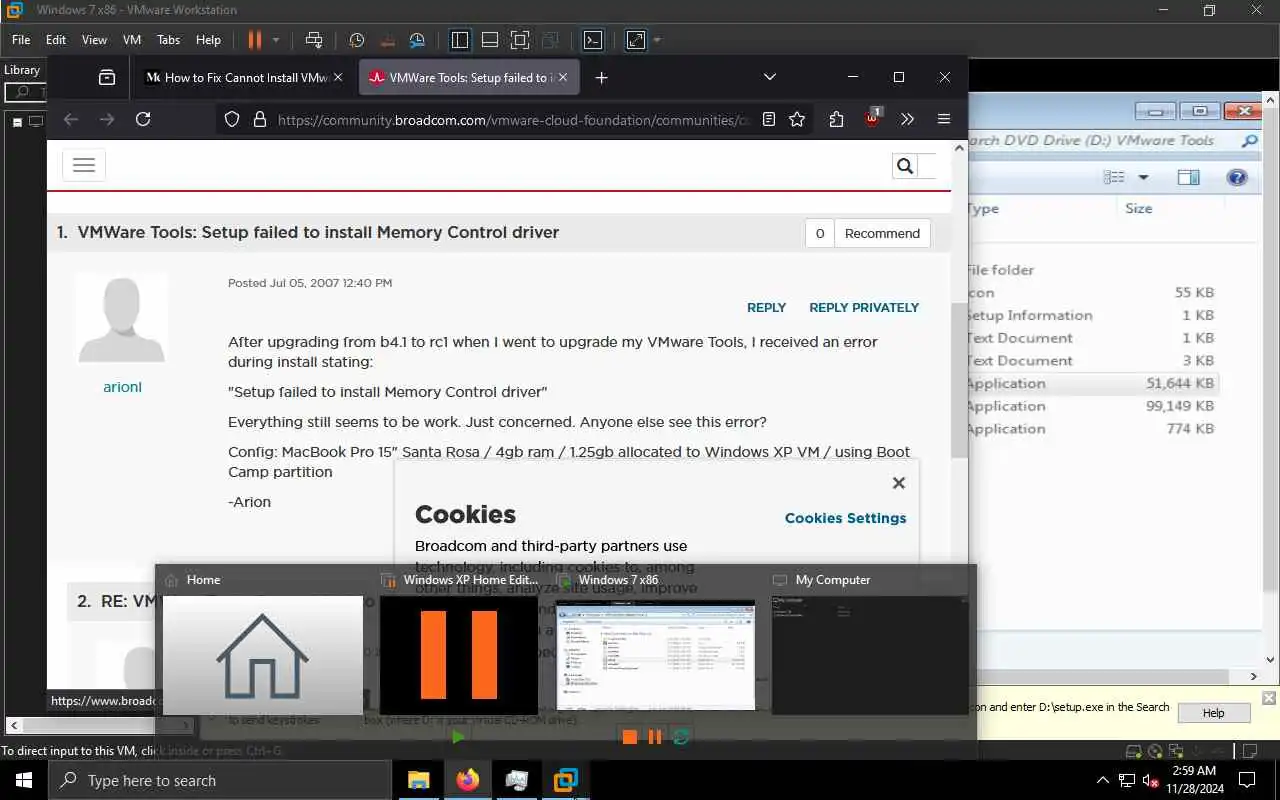Select the Windows 7 x86 thumbnail
Viewport: 1280px width, 800px height.
[655, 655]
